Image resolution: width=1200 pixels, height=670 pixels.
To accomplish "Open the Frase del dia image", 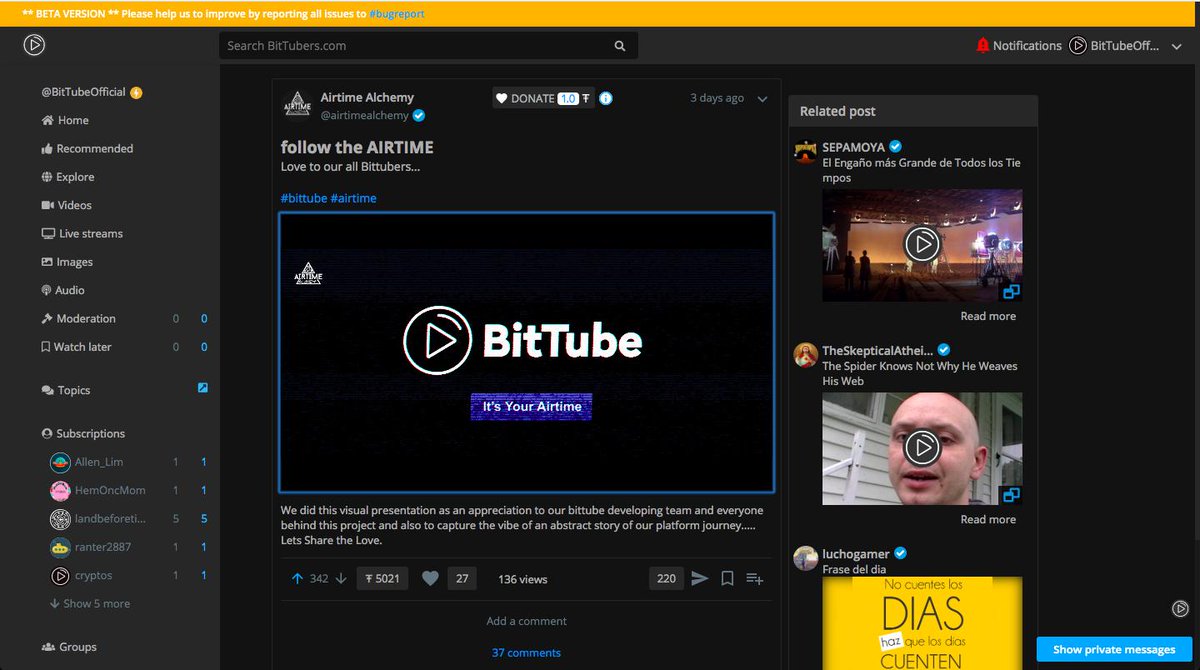I will coord(922,623).
